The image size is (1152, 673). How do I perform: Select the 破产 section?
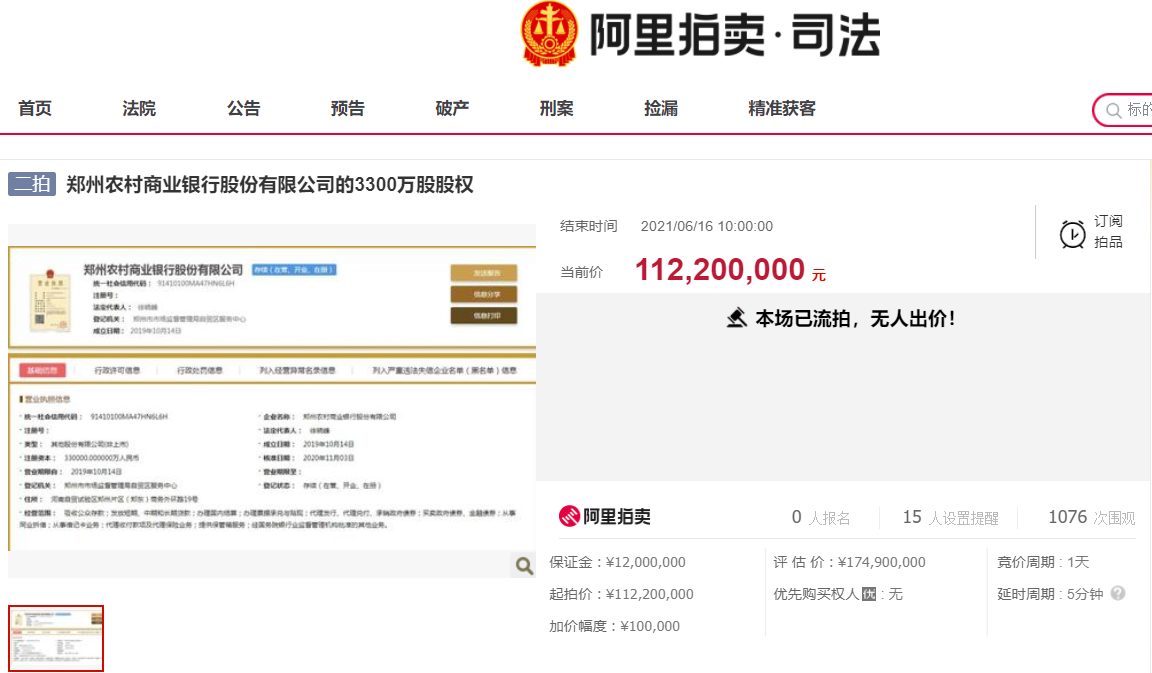[451, 109]
